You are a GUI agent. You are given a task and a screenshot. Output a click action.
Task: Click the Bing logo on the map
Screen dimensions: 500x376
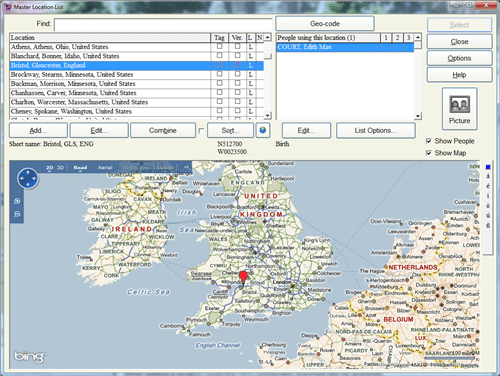pos(29,357)
